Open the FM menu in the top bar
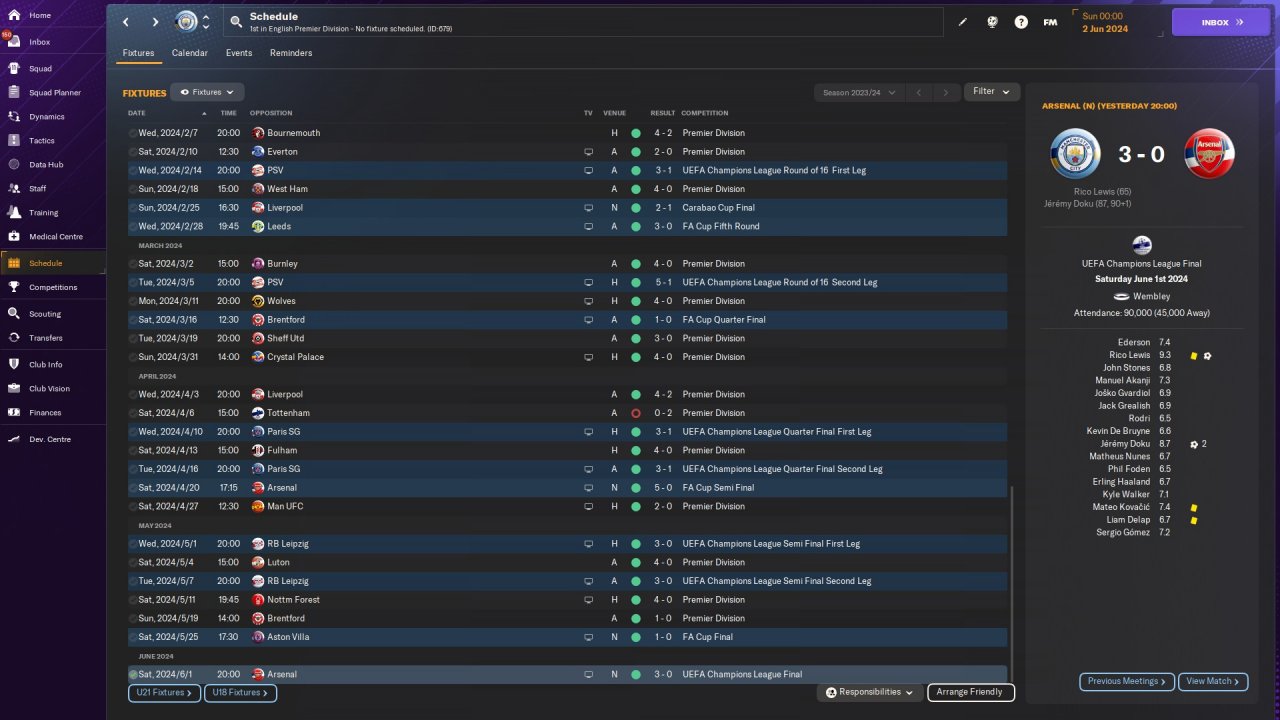The height and width of the screenshot is (720, 1280). (x=1050, y=22)
